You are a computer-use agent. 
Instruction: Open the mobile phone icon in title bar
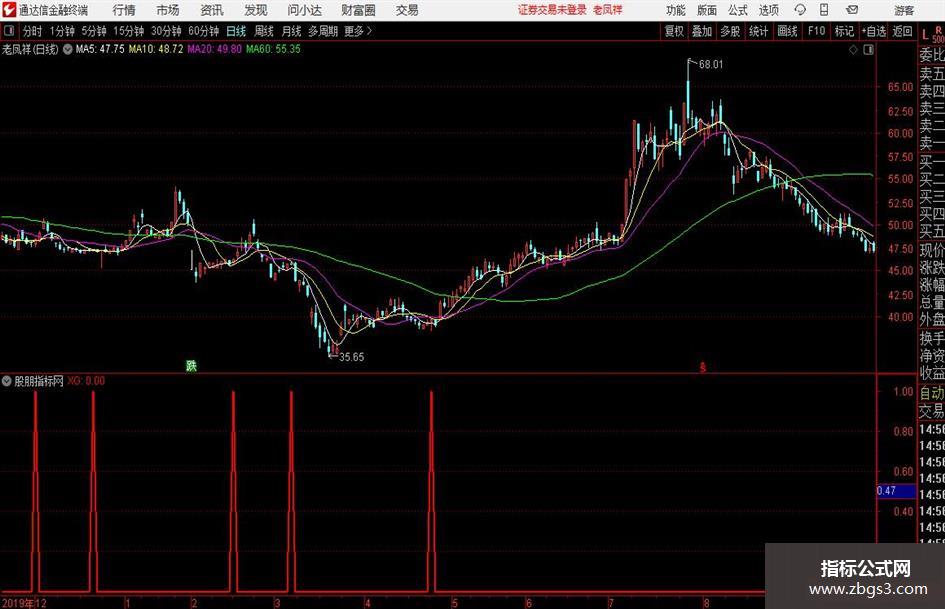click(824, 10)
